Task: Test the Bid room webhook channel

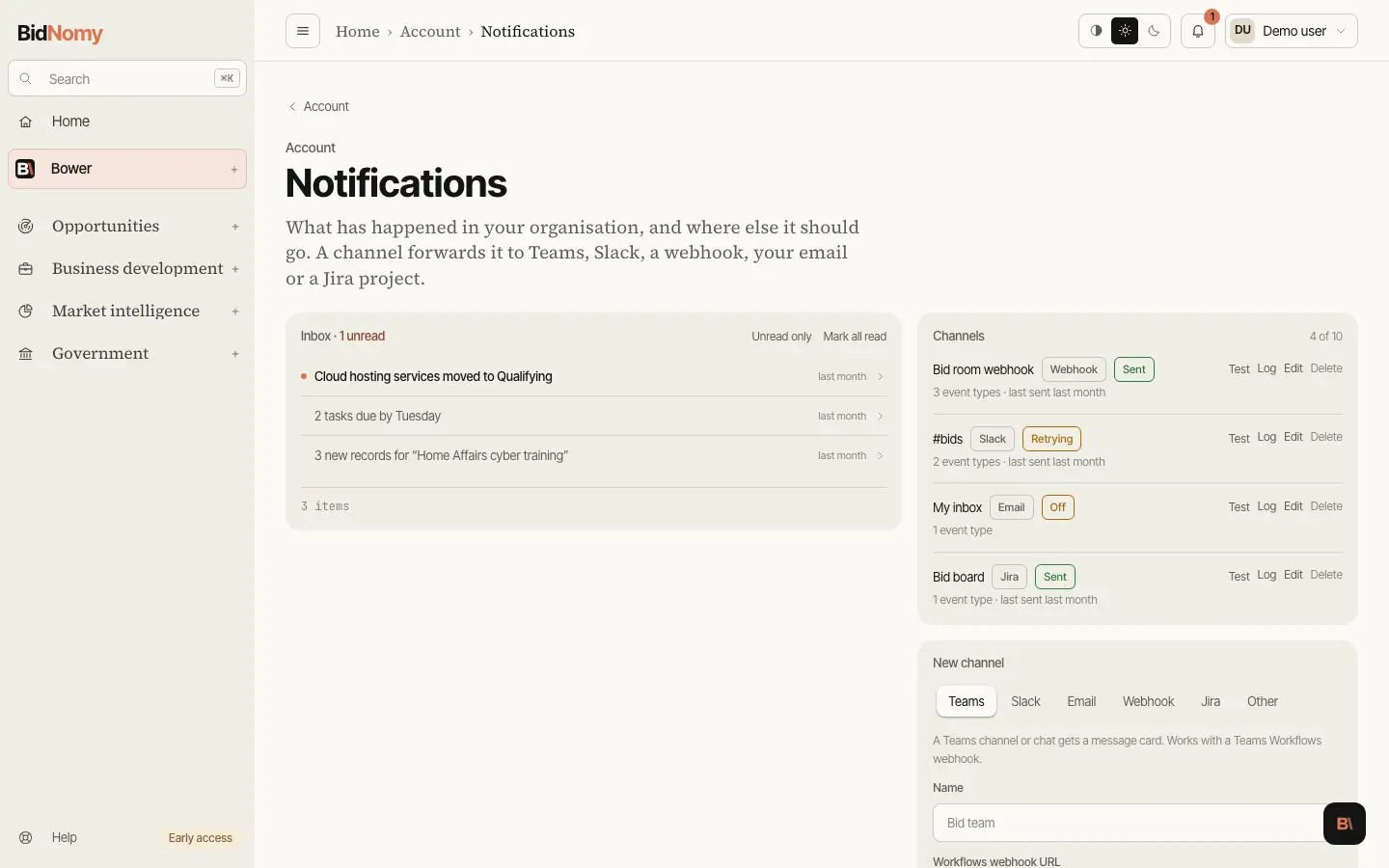Action: point(1239,369)
